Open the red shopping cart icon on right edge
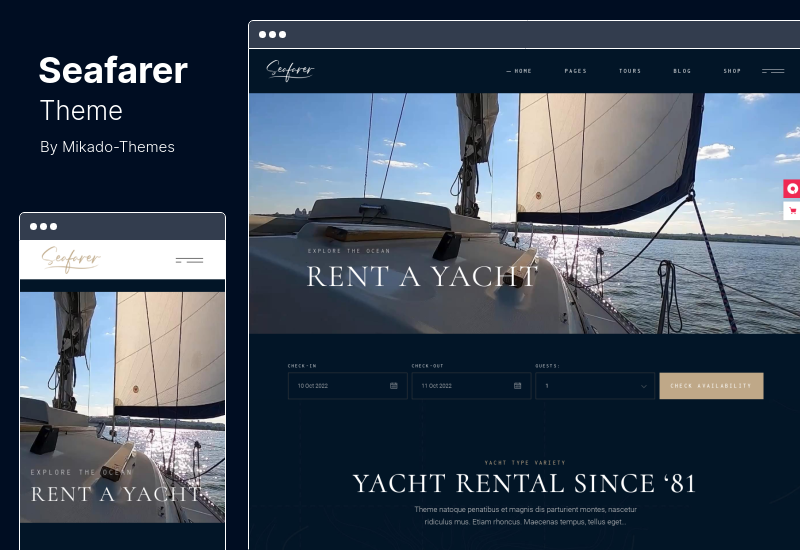Image resolution: width=800 pixels, height=550 pixels. pyautogui.click(x=792, y=210)
